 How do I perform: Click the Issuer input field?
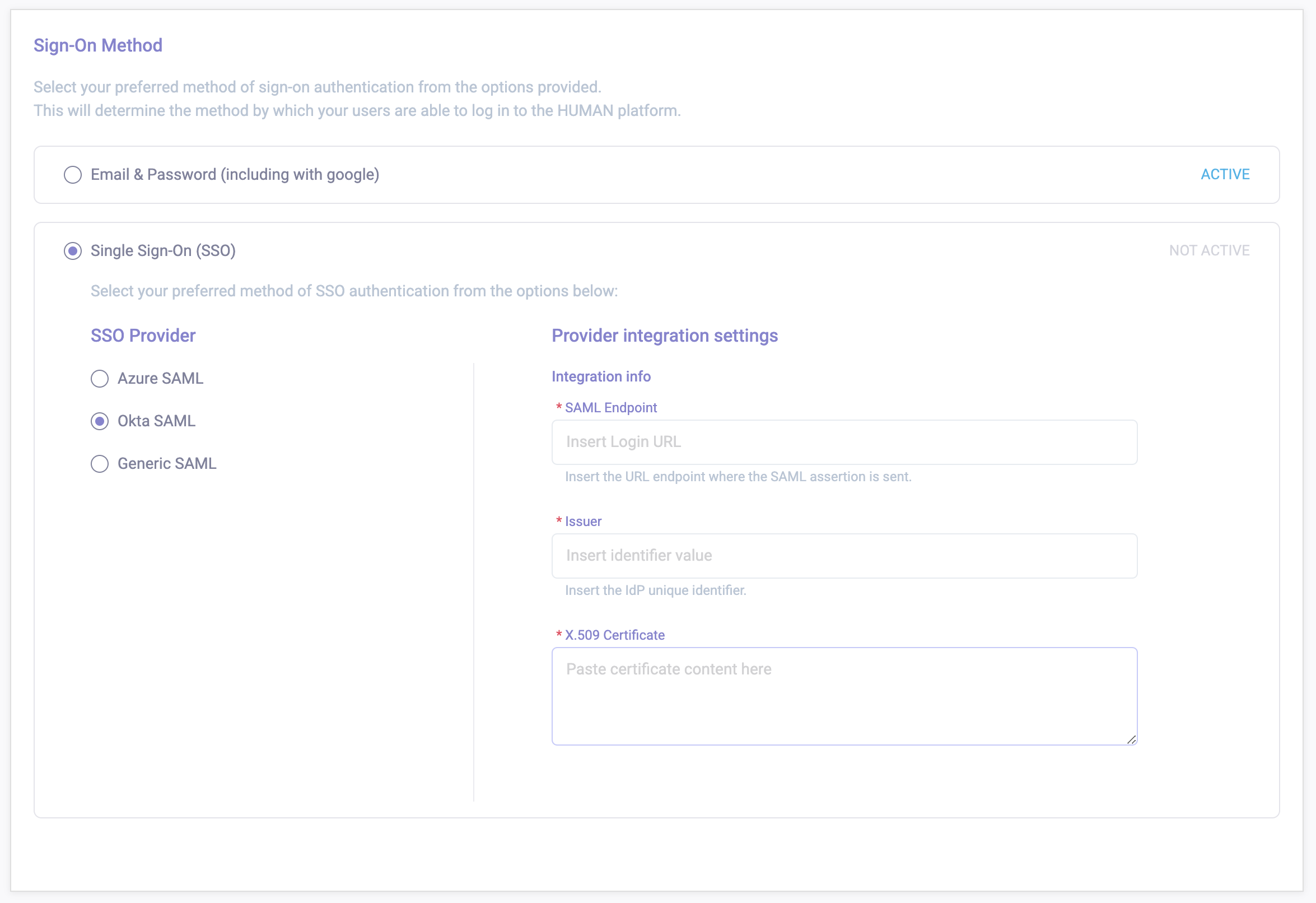coord(844,556)
